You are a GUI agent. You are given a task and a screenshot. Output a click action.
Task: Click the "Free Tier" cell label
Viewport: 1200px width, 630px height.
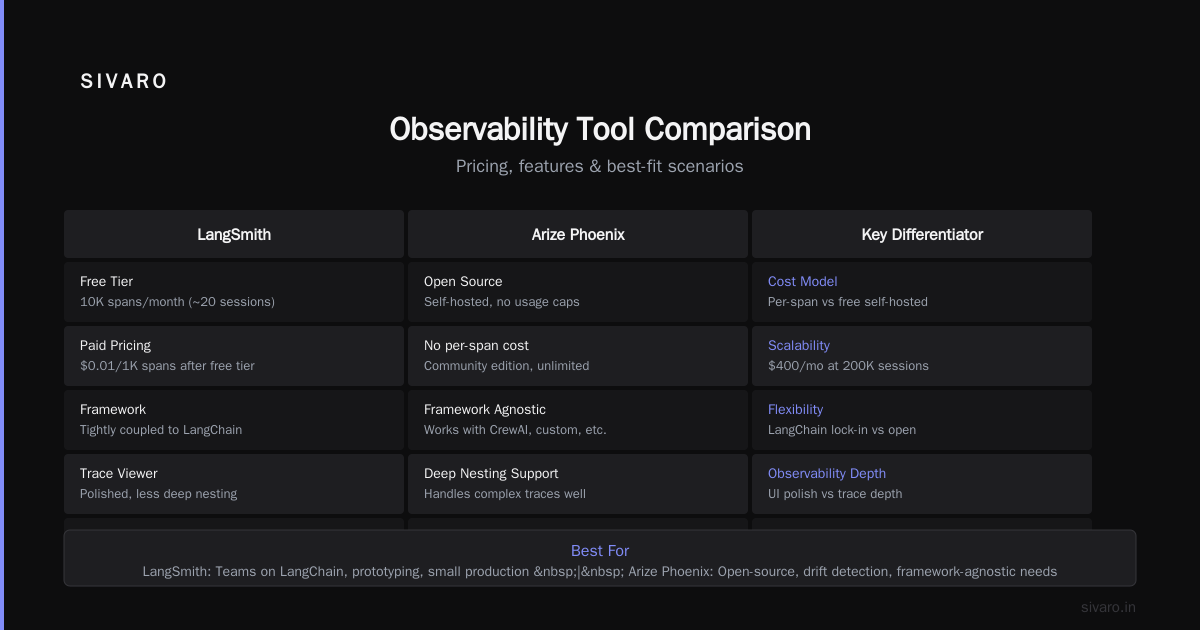click(x=106, y=282)
